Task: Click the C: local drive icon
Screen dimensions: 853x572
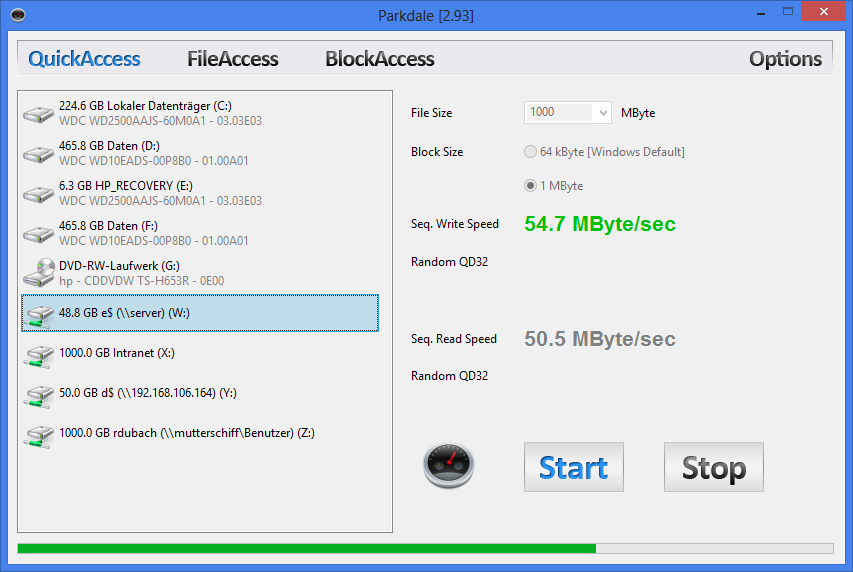Action: pos(38,114)
